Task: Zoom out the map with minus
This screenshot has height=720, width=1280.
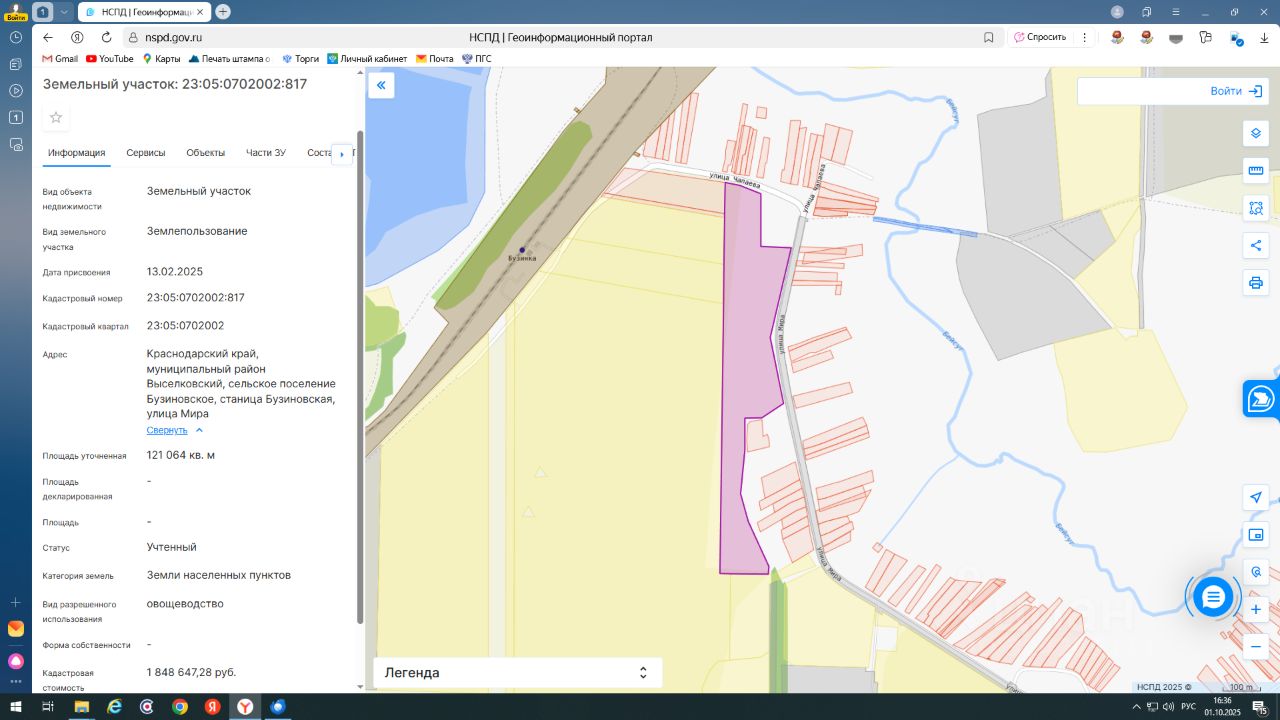Action: click(1256, 646)
